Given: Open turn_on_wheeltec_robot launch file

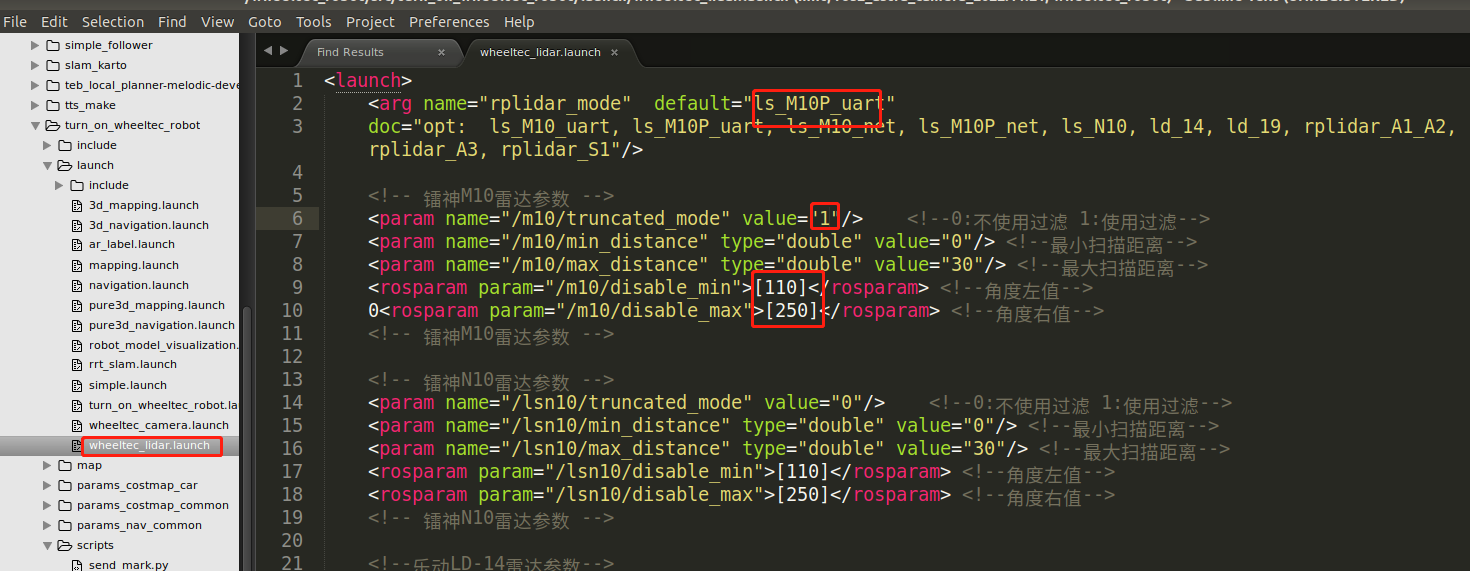Looking at the screenshot, I should click(x=164, y=405).
